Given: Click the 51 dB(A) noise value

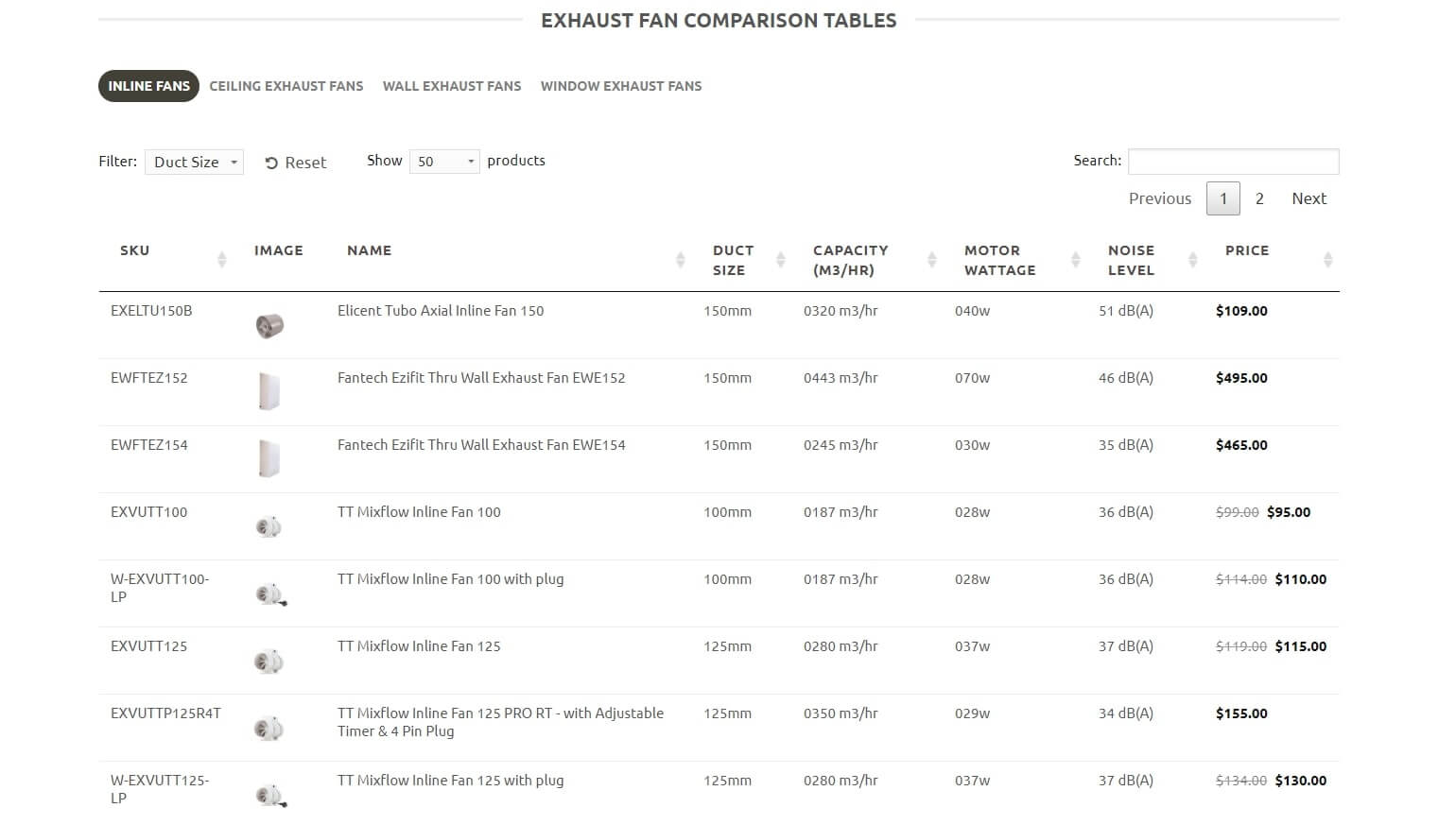Looking at the screenshot, I should pos(1126,311).
